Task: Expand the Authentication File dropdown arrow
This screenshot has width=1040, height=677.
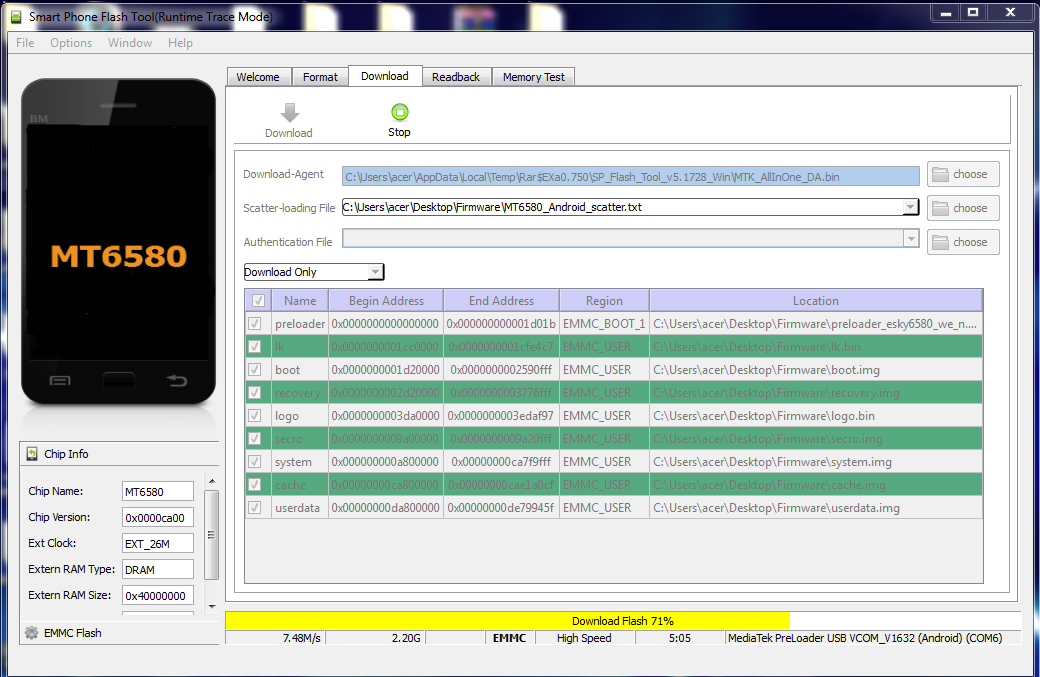Action: [x=911, y=239]
